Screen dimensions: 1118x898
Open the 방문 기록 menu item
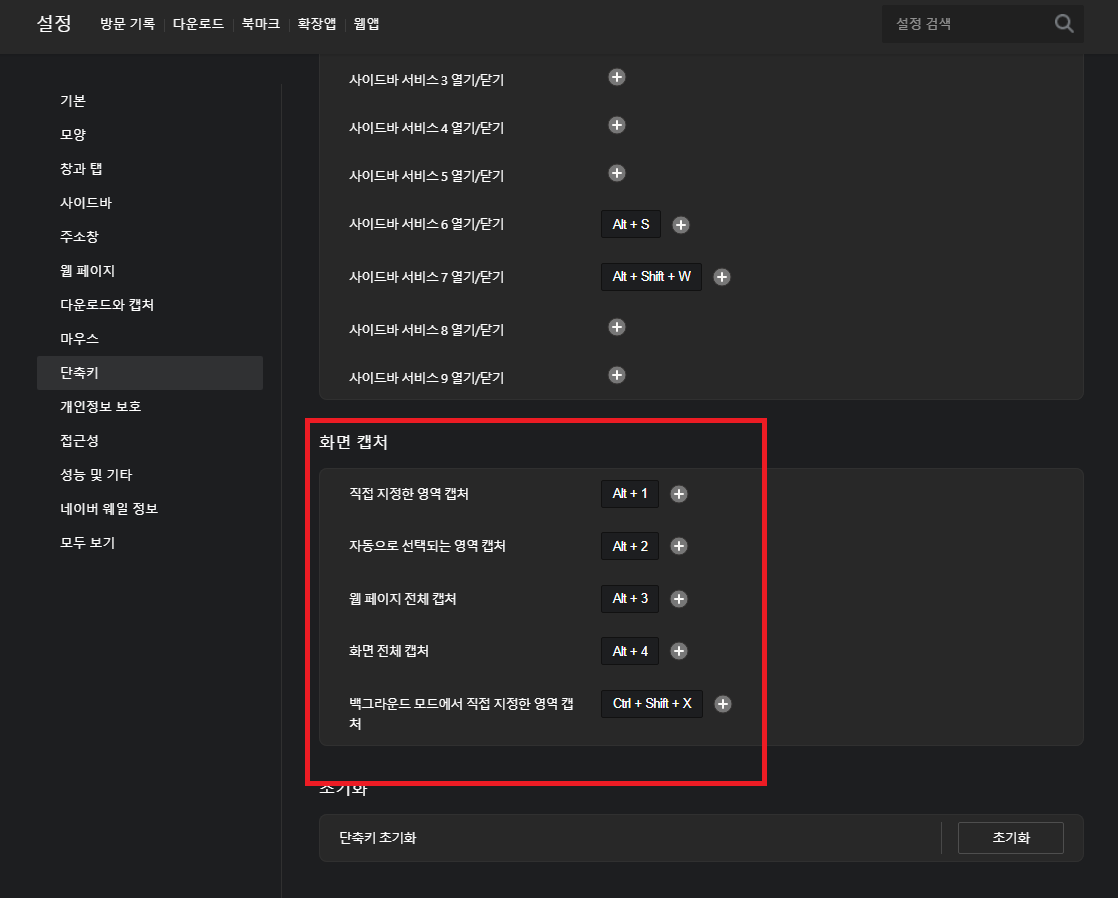coord(127,24)
